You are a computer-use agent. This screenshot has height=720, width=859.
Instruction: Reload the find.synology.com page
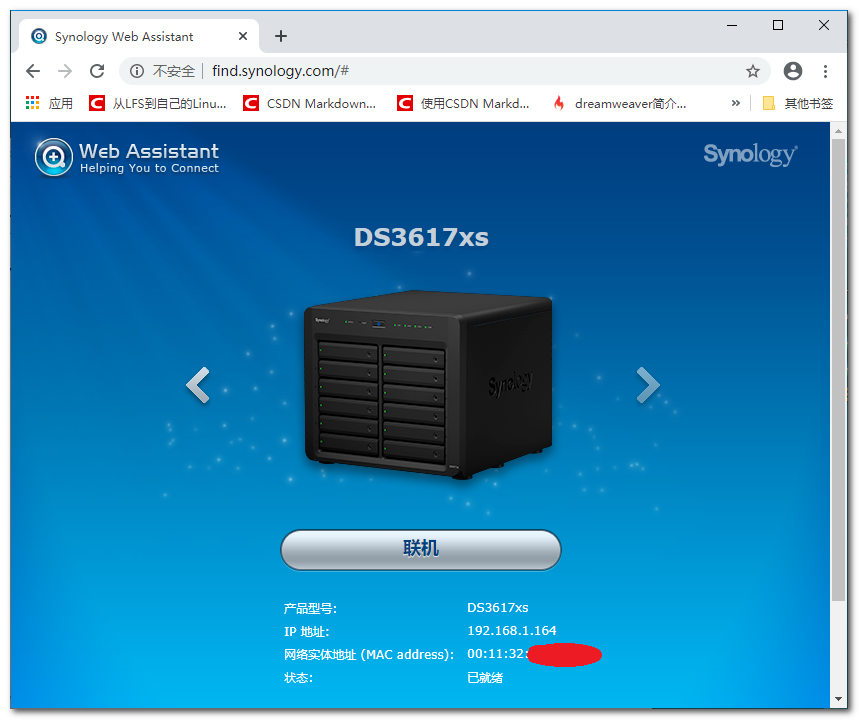coord(97,71)
